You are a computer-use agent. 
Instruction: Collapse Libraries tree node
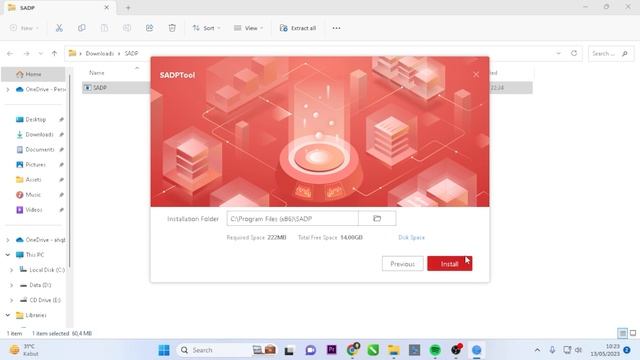click(8, 315)
